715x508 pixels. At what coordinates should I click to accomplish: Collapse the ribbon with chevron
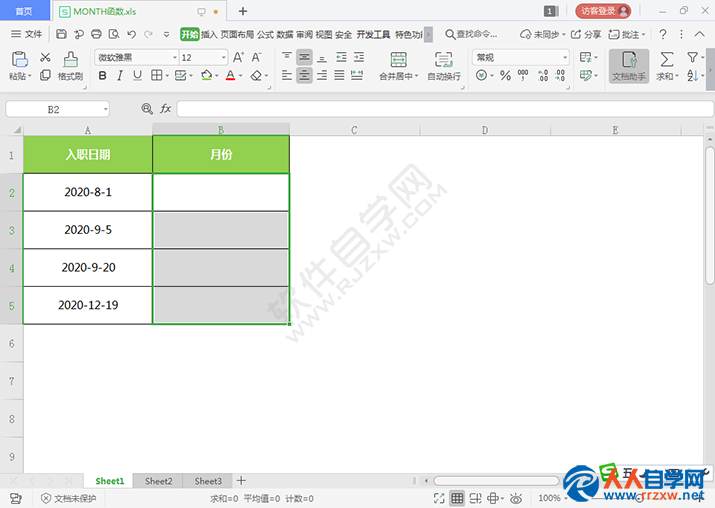[x=699, y=34]
